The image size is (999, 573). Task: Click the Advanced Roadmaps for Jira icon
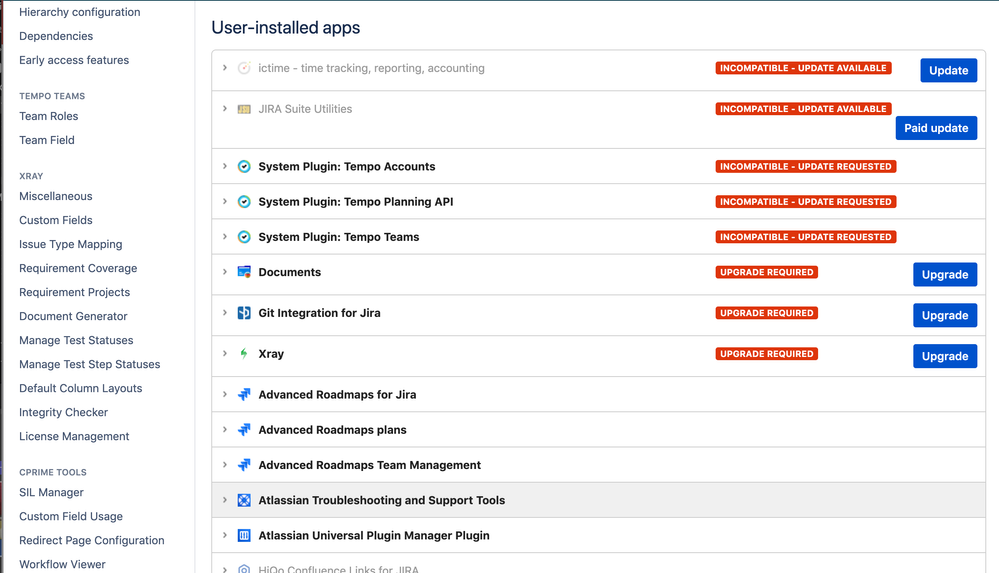pos(244,395)
